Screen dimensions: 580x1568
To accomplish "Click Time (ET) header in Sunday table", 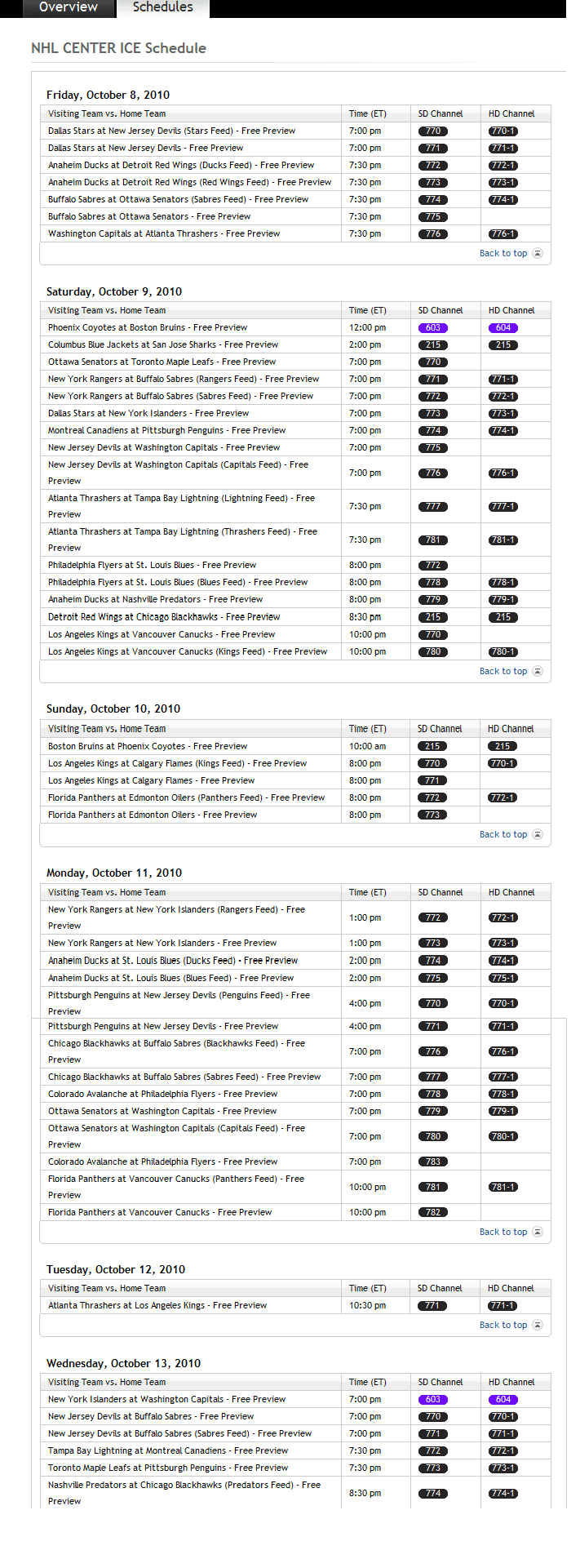I will tap(367, 729).
